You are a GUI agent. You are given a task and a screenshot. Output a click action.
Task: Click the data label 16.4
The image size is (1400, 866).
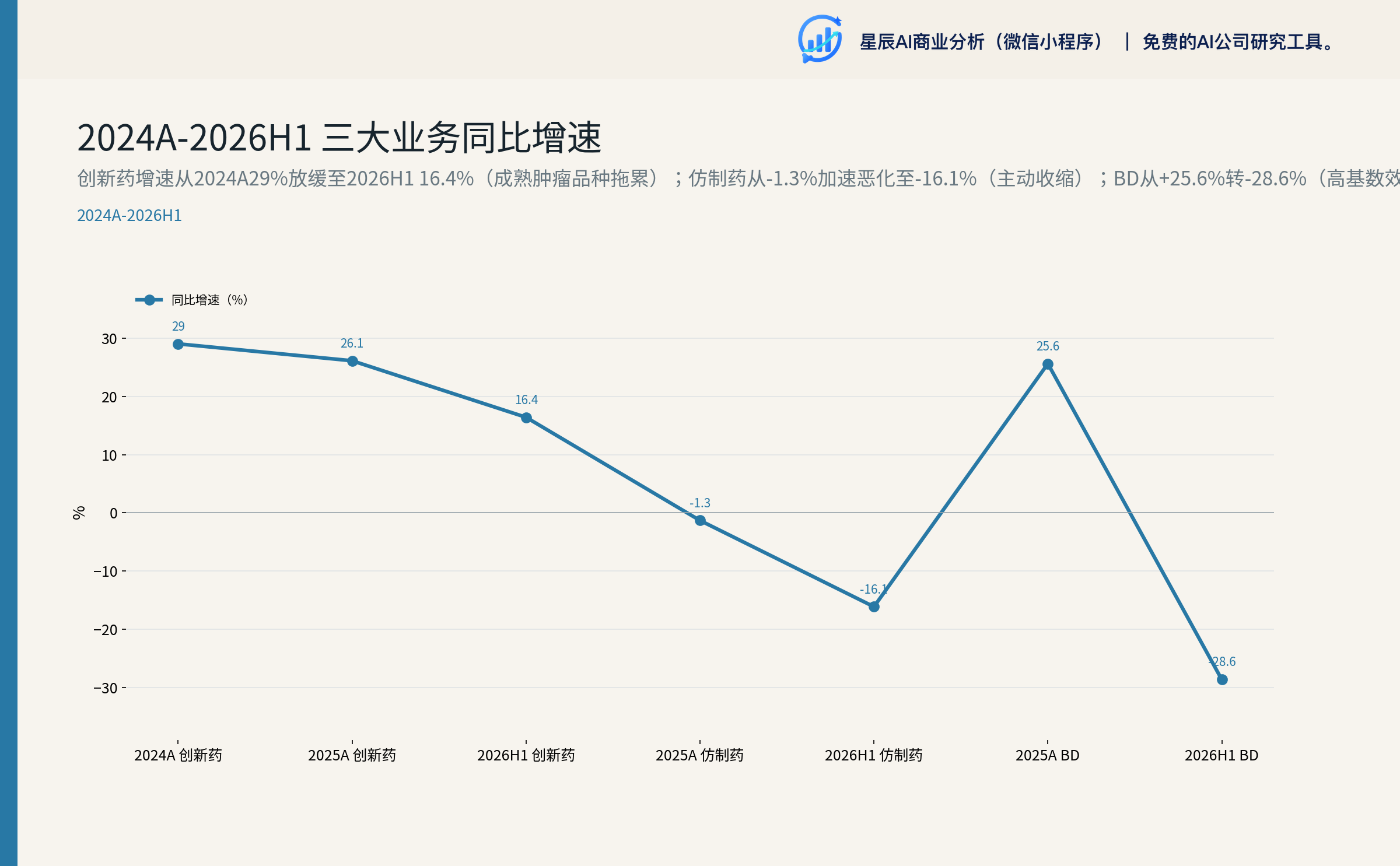(x=526, y=400)
